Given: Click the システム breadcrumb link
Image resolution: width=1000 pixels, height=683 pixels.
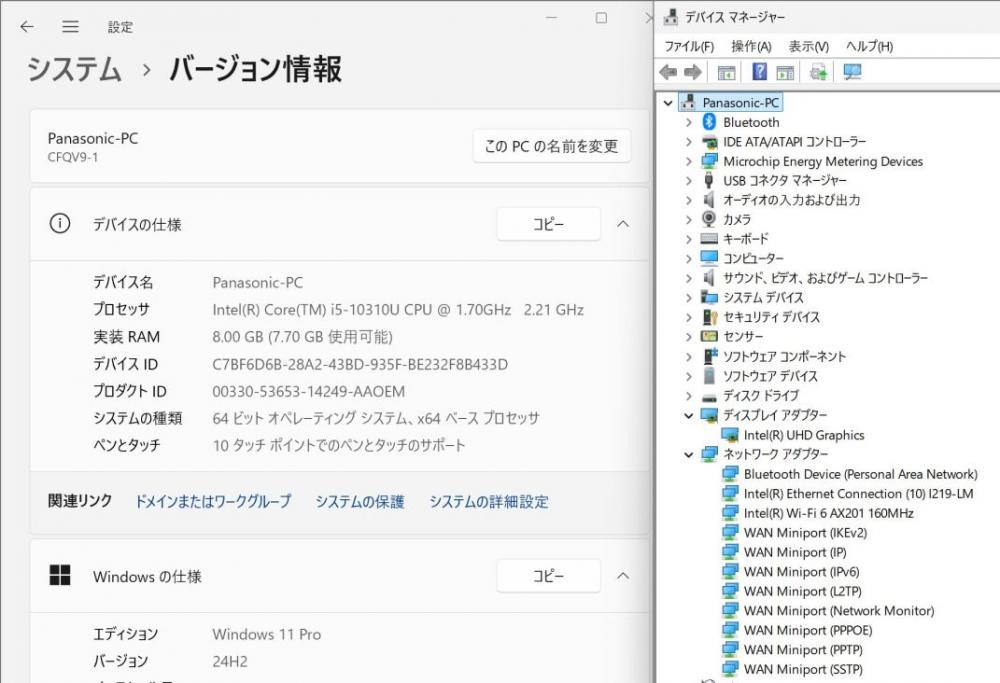Looking at the screenshot, I should (x=74, y=69).
